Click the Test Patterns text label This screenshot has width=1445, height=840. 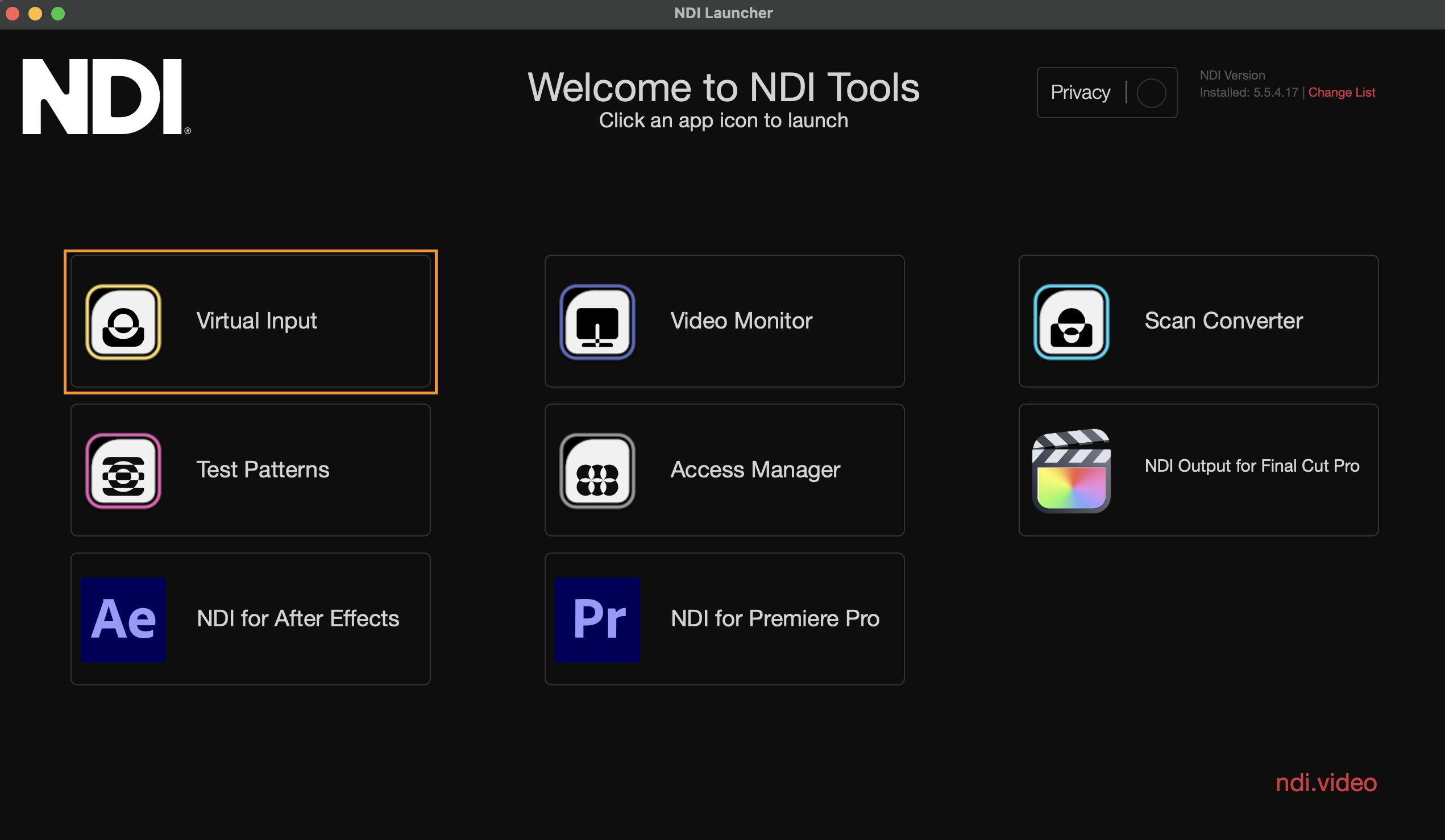point(263,469)
